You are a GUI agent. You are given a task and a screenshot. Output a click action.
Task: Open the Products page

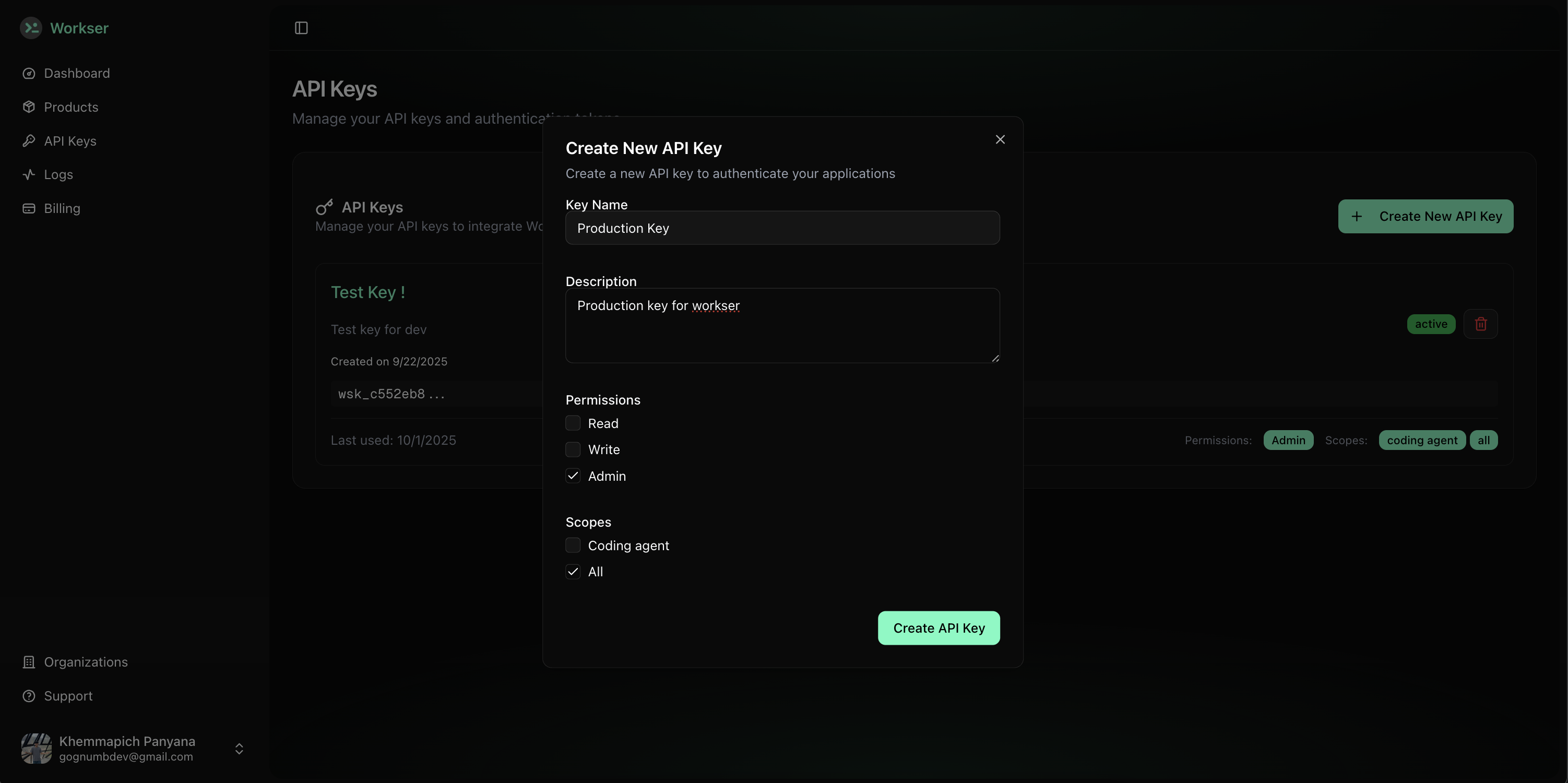[x=70, y=106]
